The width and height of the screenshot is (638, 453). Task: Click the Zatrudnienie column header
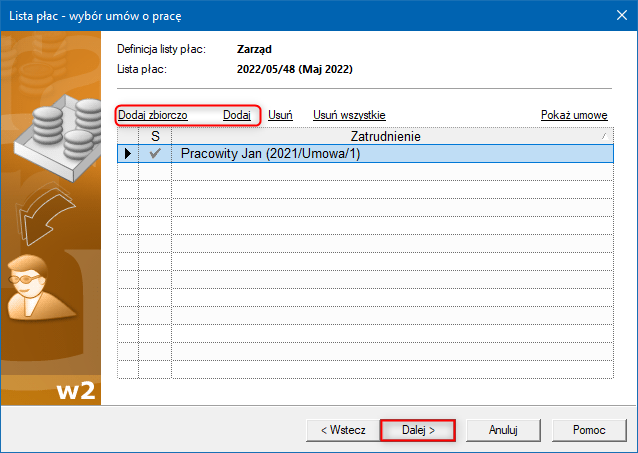click(x=385, y=136)
